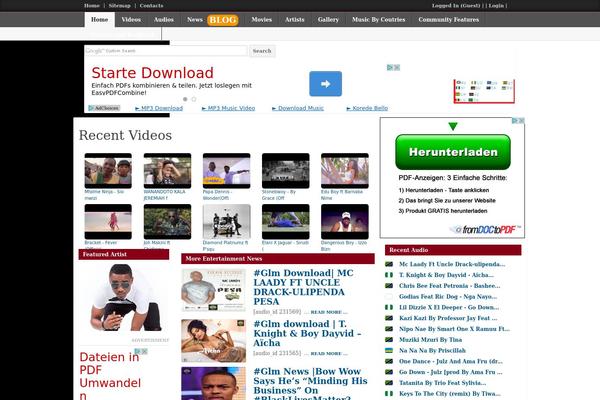
Task: Open the Home tab in main menu
Action: click(x=99, y=20)
